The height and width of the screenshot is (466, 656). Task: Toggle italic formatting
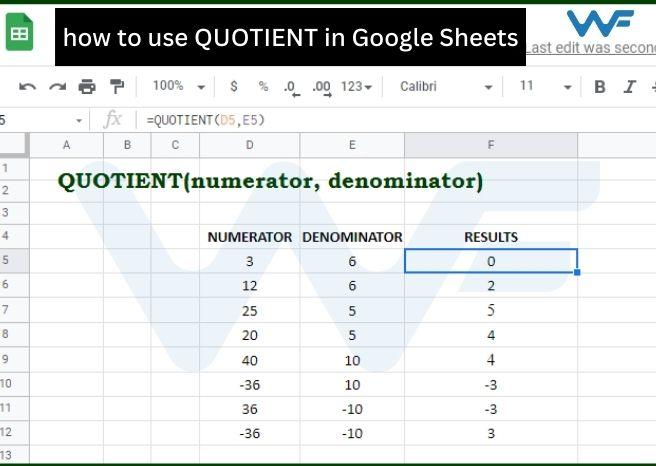pyautogui.click(x=629, y=87)
